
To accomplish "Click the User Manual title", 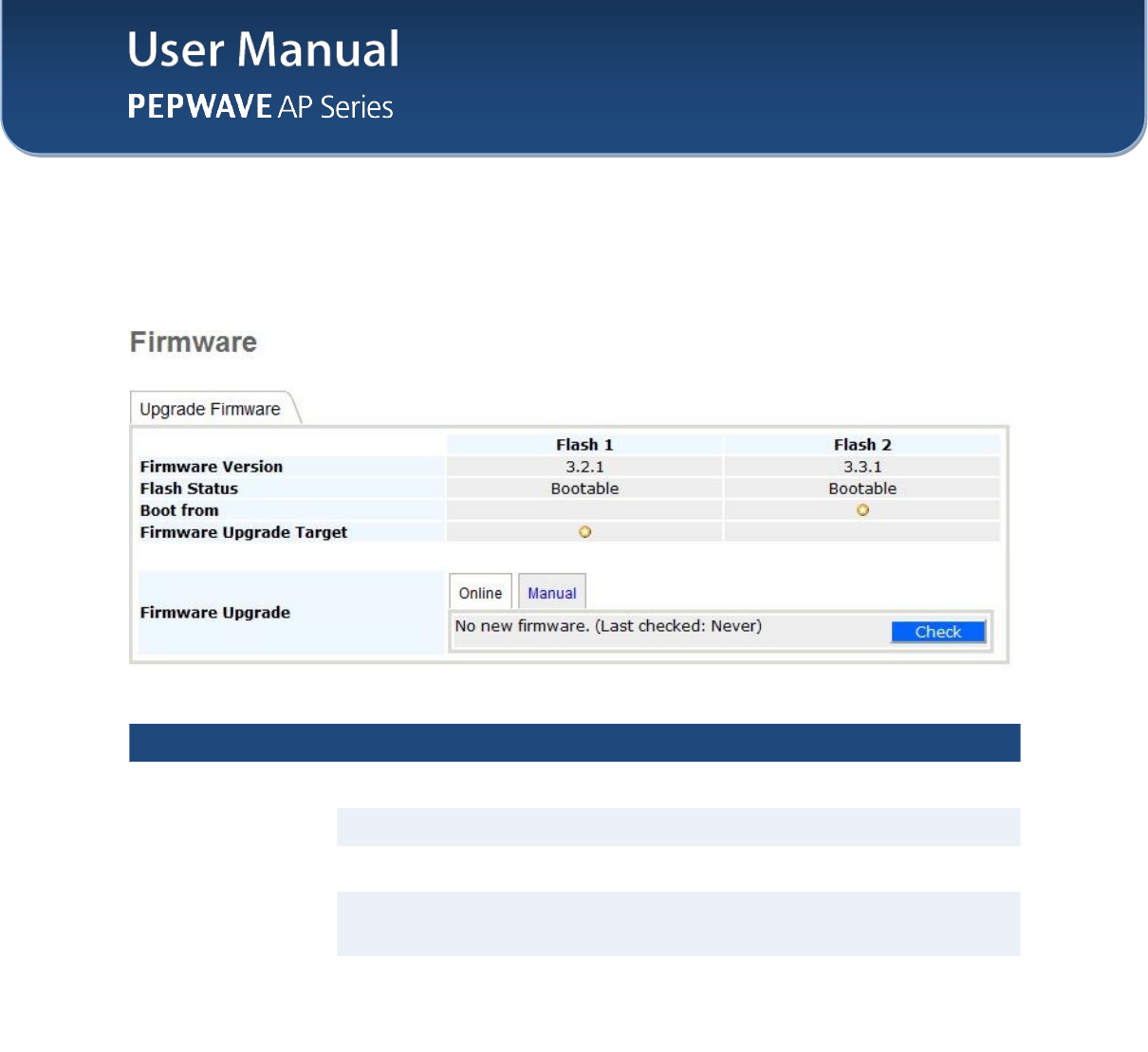I will [264, 49].
